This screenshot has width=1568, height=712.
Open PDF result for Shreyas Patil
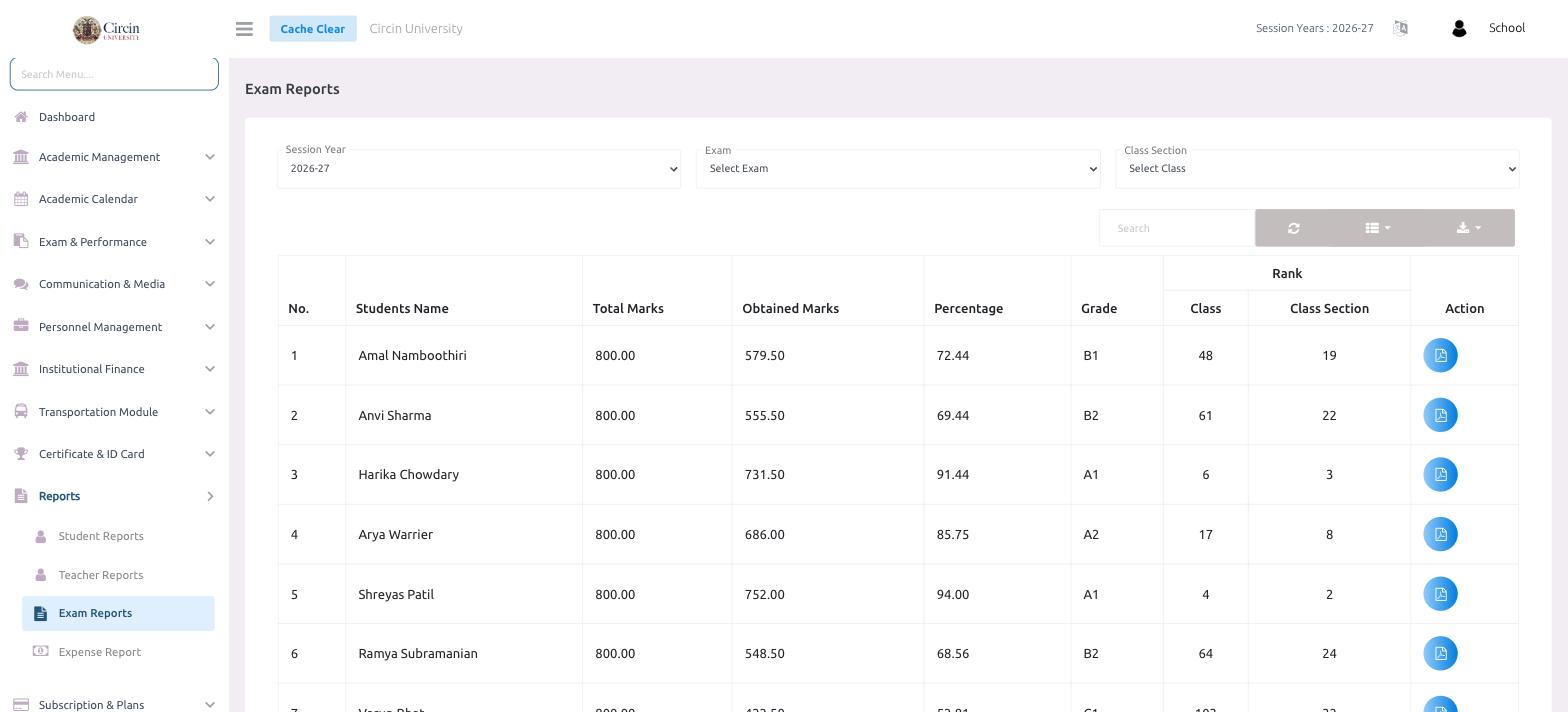1440,594
